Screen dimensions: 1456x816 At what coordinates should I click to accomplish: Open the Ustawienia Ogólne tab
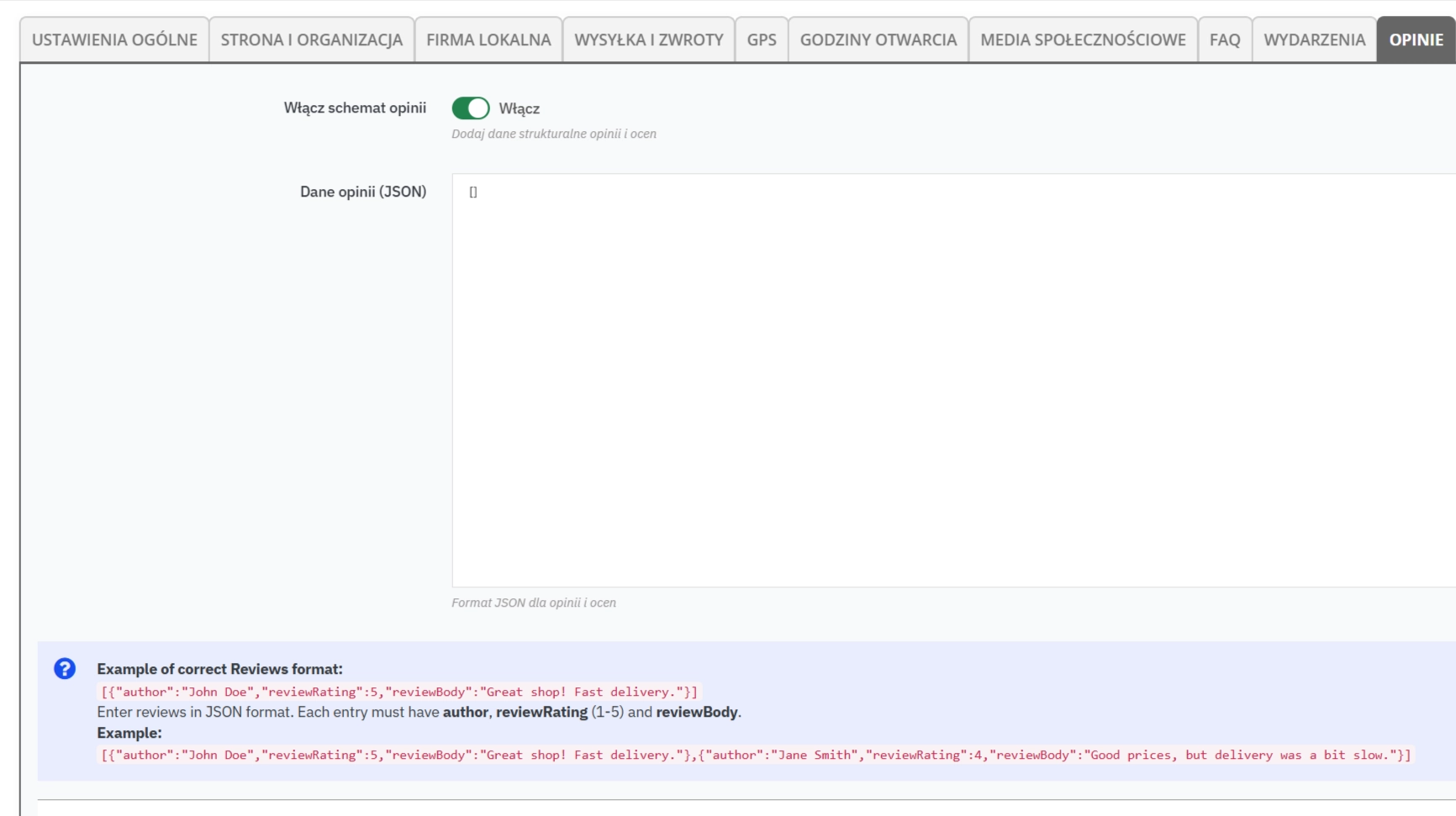tap(114, 39)
